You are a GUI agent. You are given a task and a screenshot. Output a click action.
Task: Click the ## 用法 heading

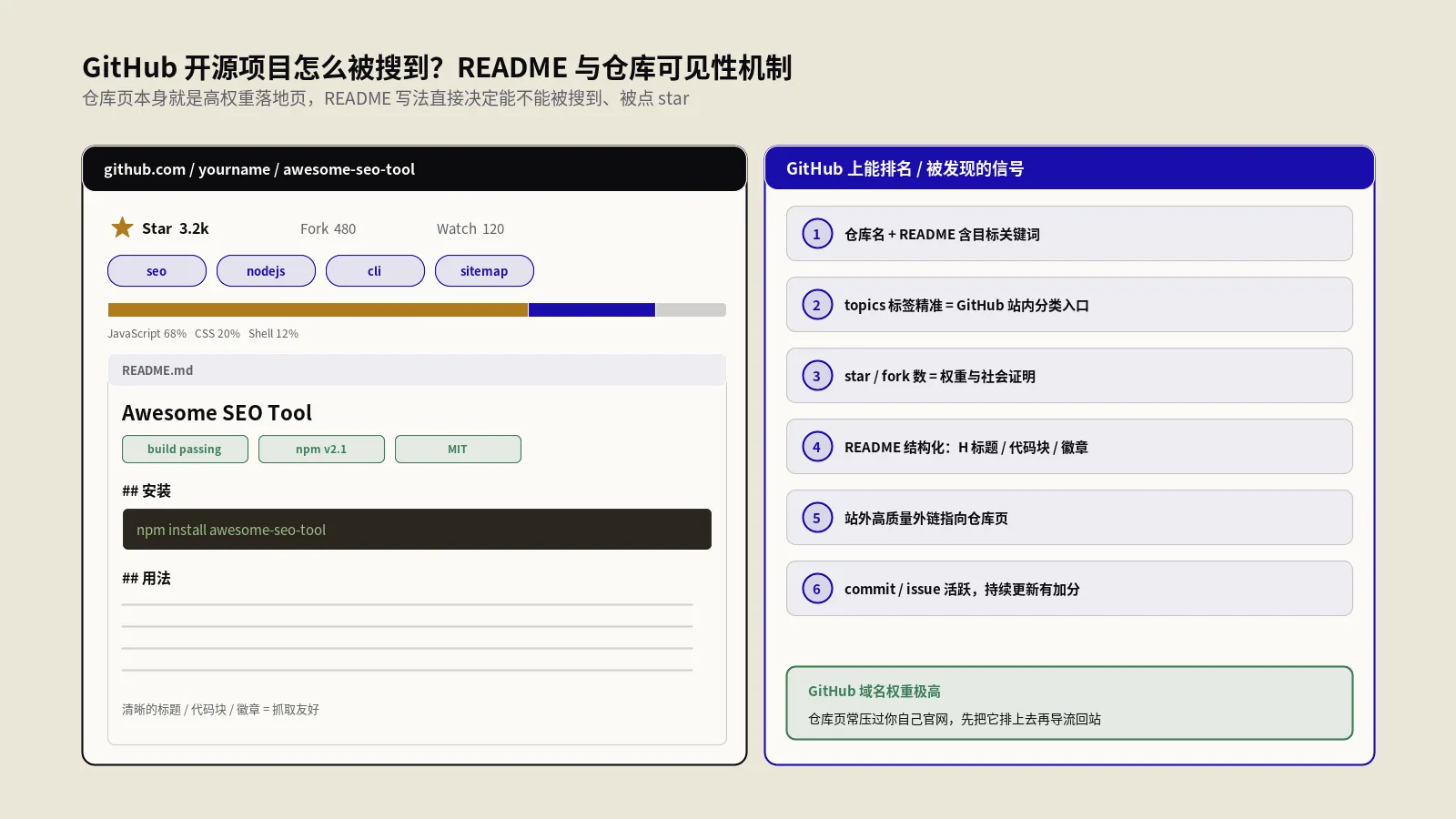tap(147, 578)
